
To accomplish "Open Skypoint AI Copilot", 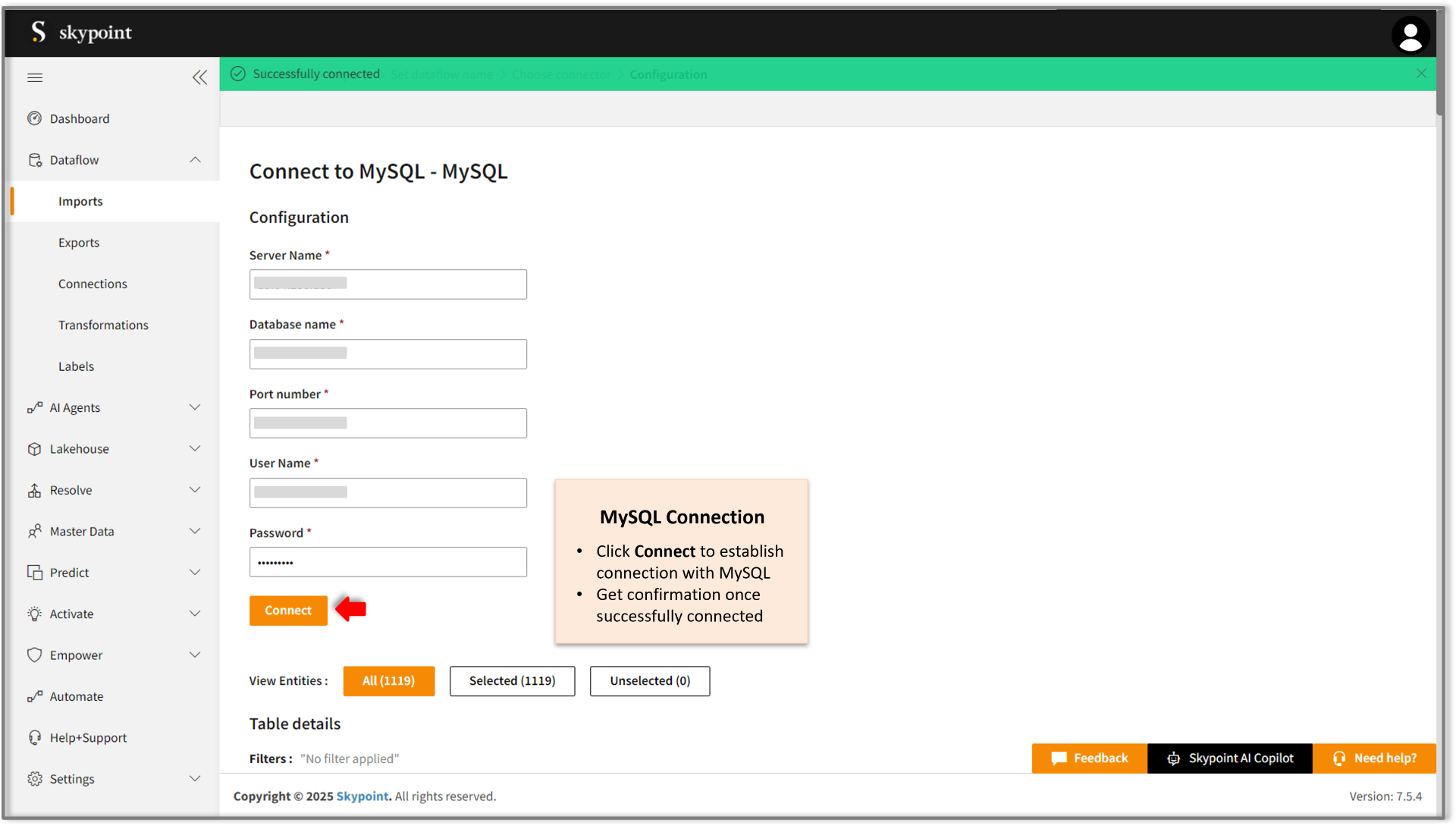I will point(1229,758).
